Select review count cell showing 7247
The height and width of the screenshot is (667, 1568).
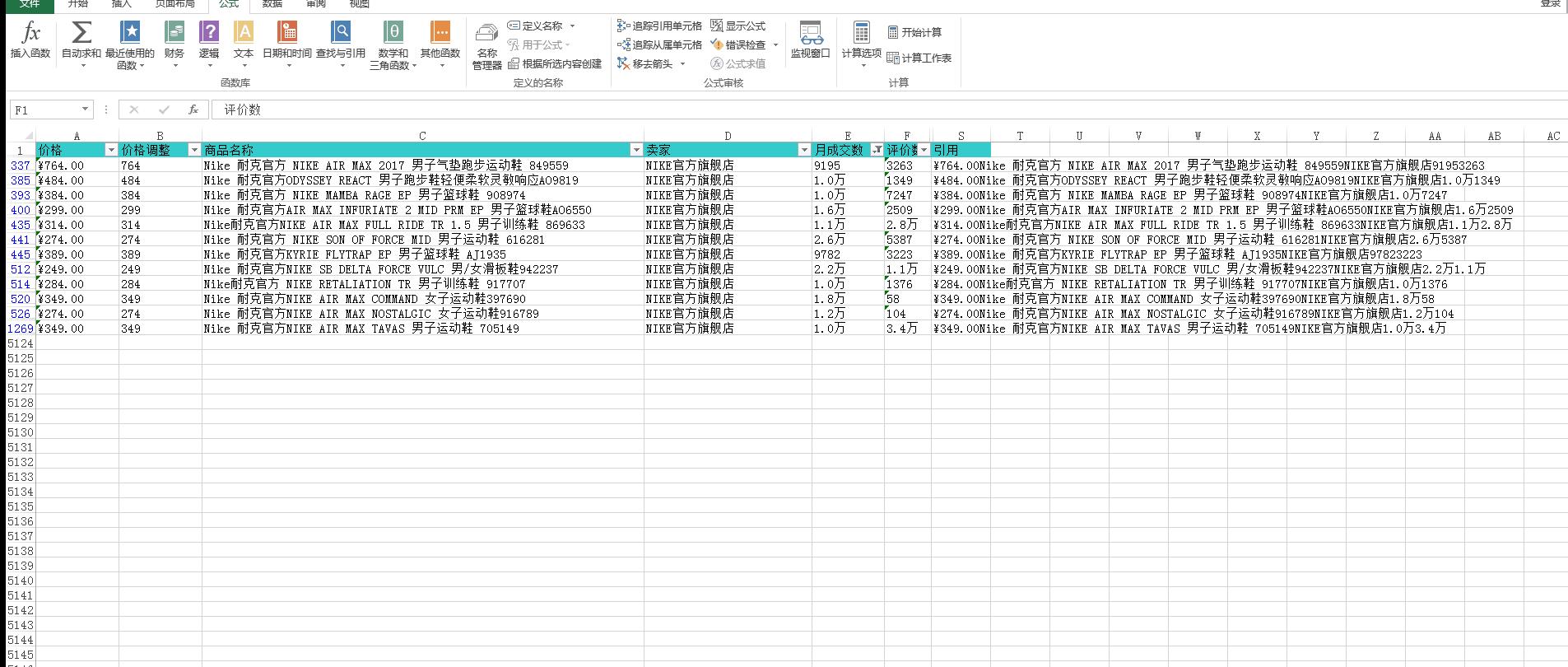(907, 195)
